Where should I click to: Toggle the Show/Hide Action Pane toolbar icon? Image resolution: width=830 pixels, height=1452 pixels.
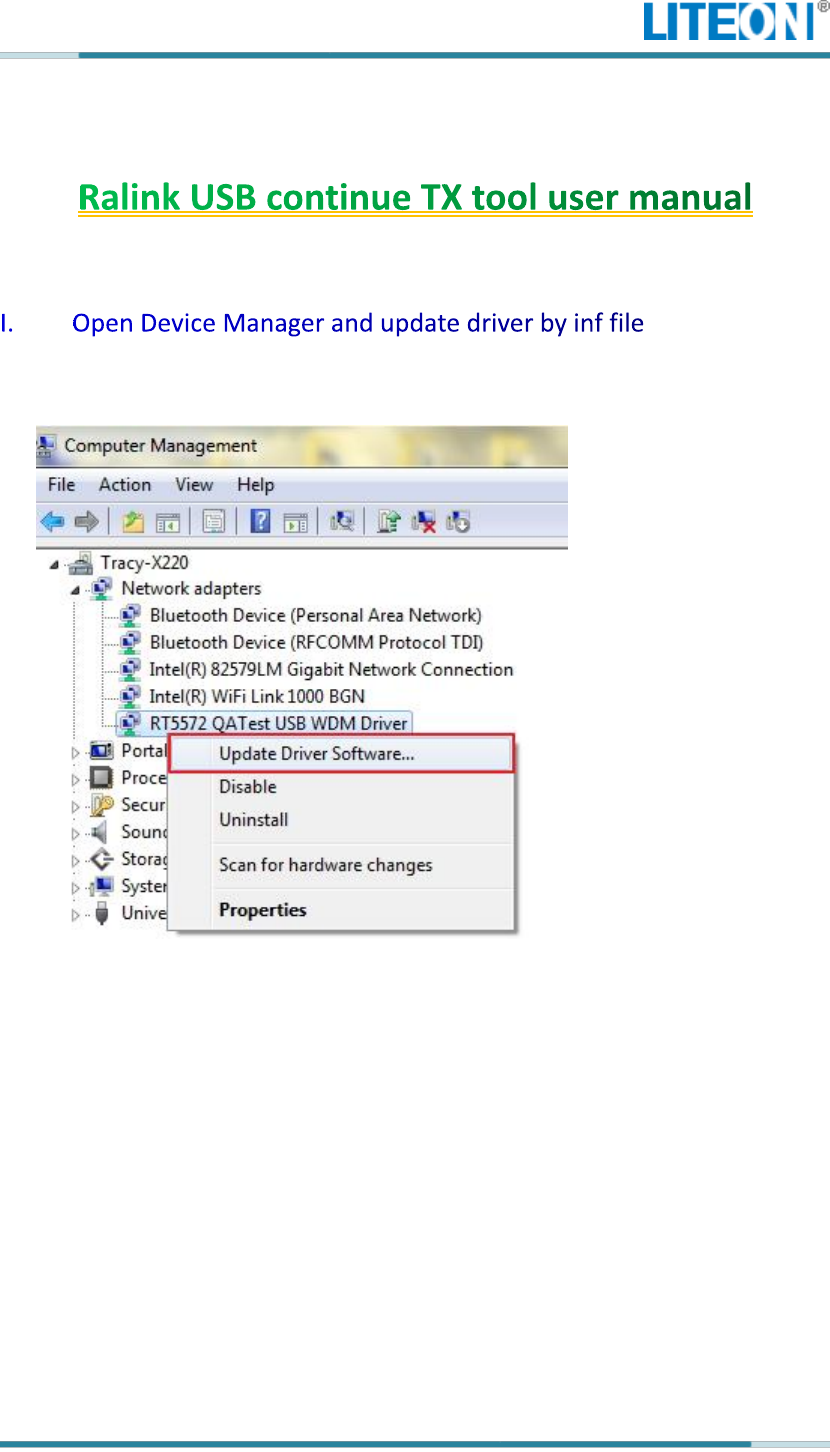tap(294, 521)
